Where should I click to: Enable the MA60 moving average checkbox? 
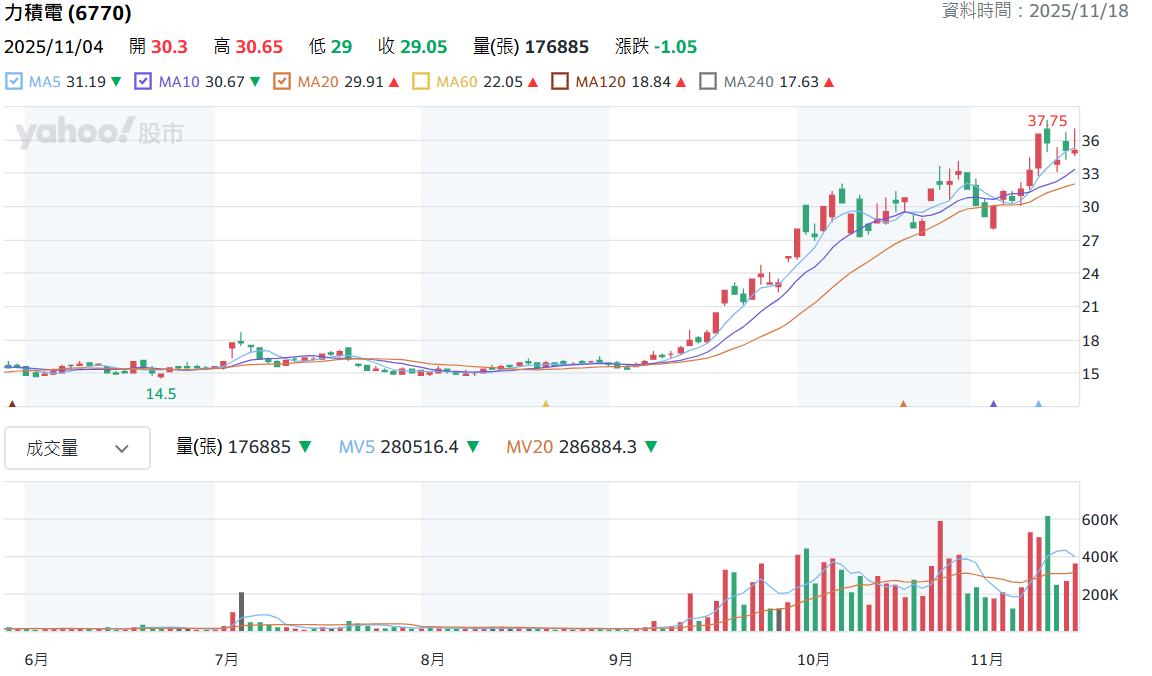click(x=421, y=82)
